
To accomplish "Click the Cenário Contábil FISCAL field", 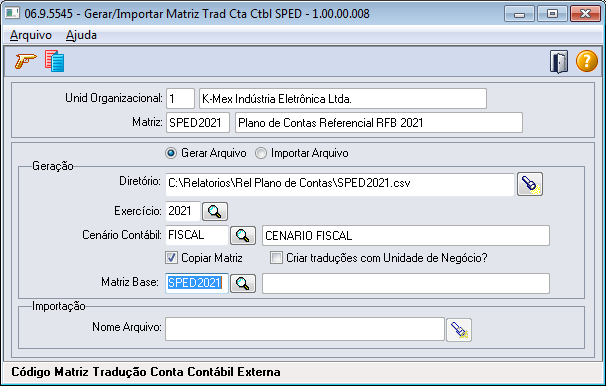I will coord(197,235).
